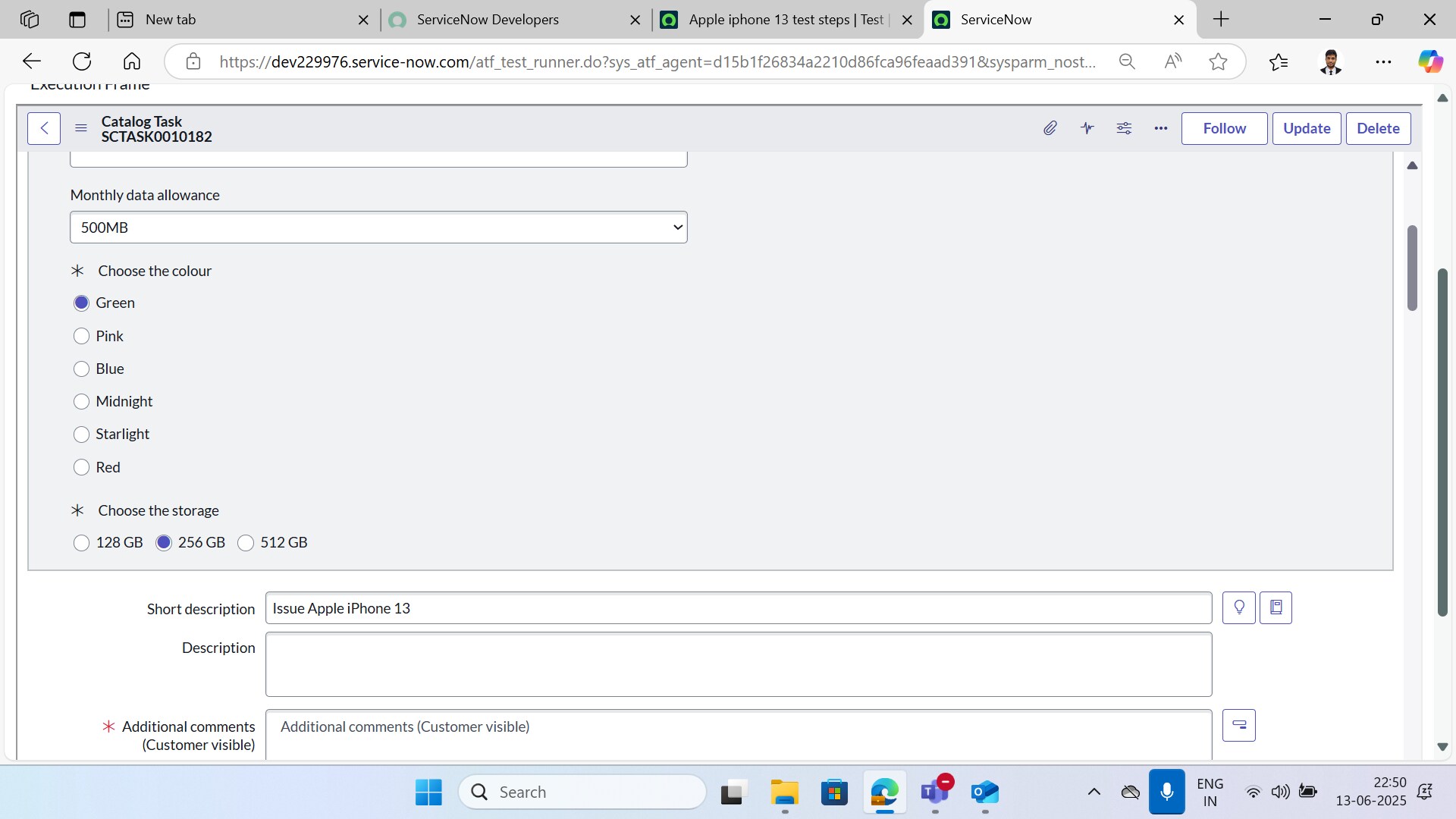
Task: Close the Apple iphone 13 test steps tab
Action: tap(907, 20)
